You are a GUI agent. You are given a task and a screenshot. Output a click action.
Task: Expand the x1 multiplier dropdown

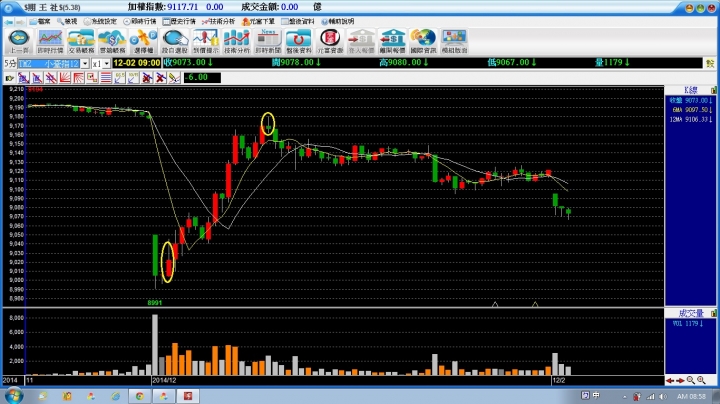pos(107,64)
